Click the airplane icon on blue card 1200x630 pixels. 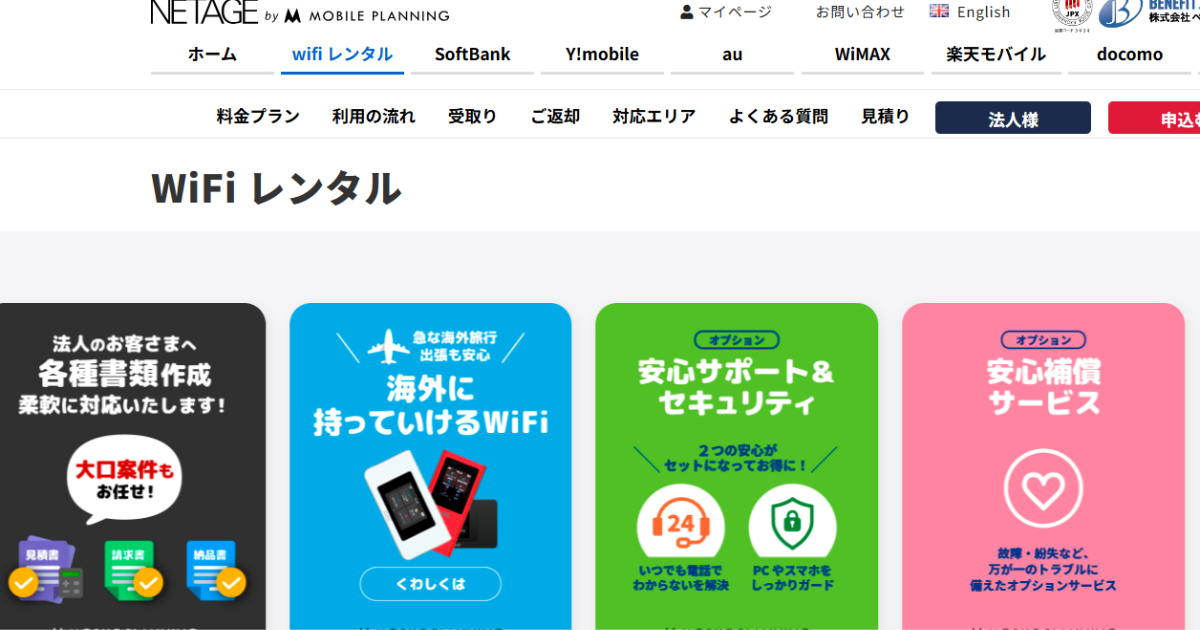pos(389,349)
